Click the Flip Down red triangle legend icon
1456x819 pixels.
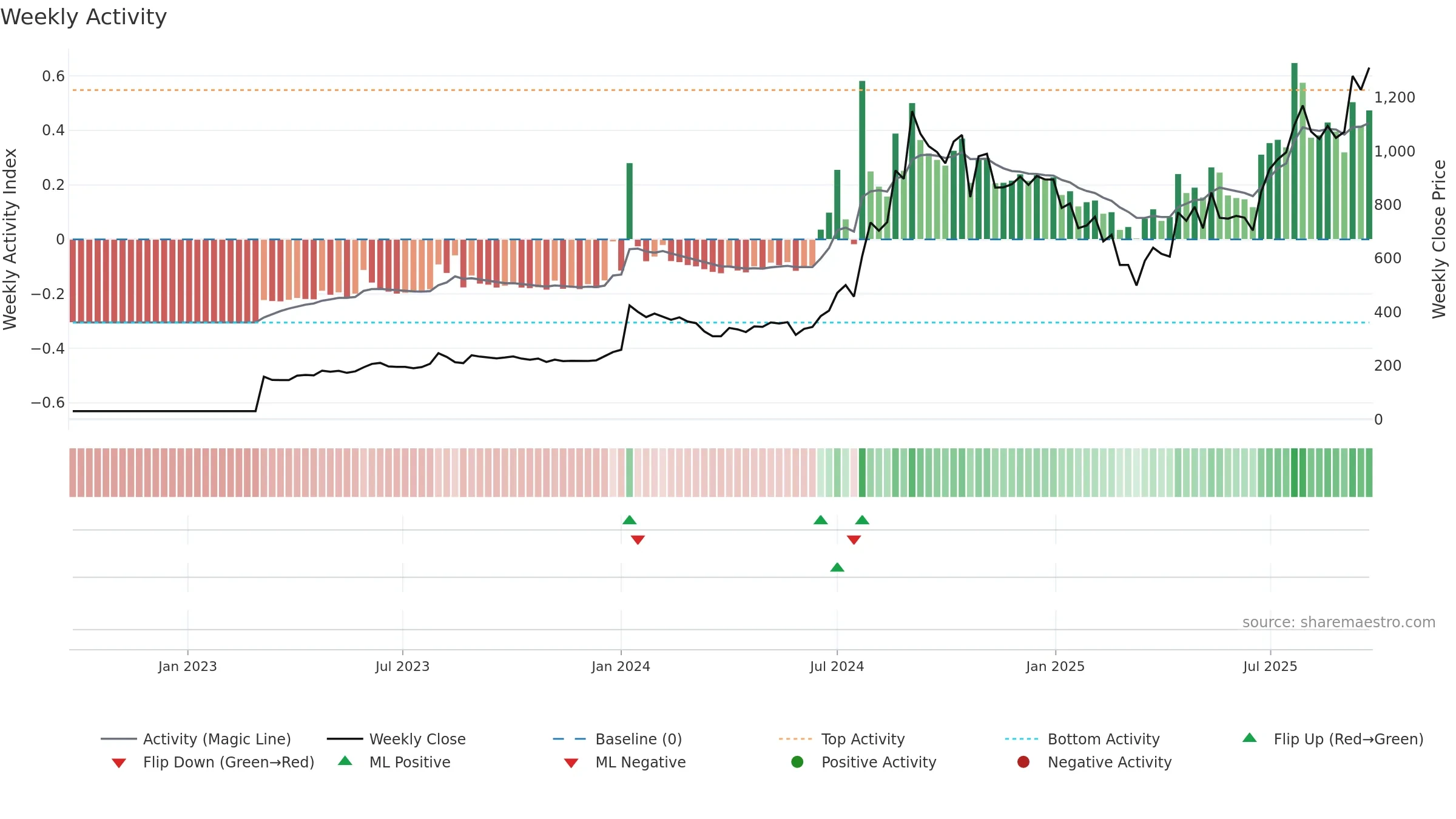(x=119, y=763)
